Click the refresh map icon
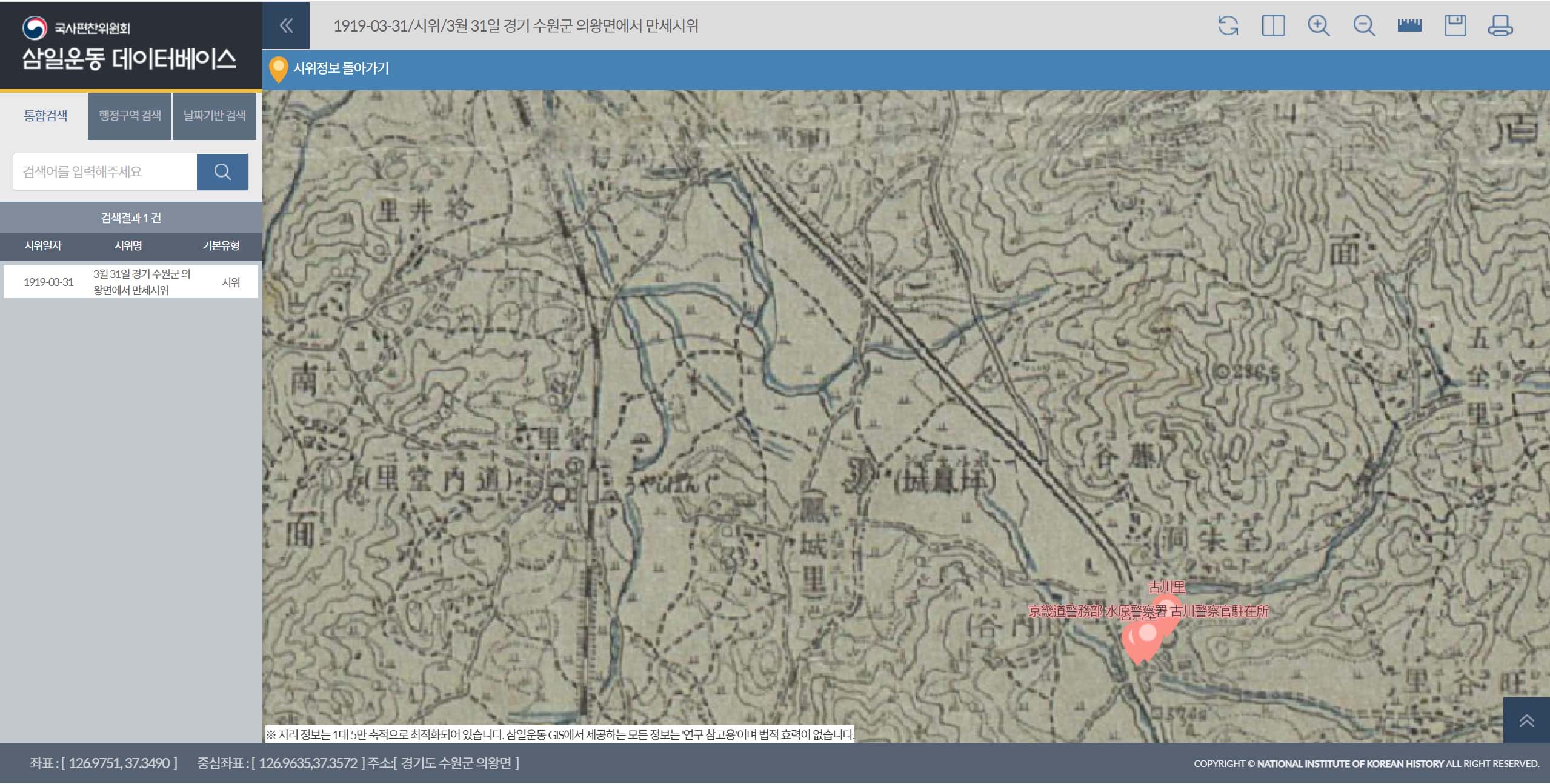1550x784 pixels. tap(1228, 26)
